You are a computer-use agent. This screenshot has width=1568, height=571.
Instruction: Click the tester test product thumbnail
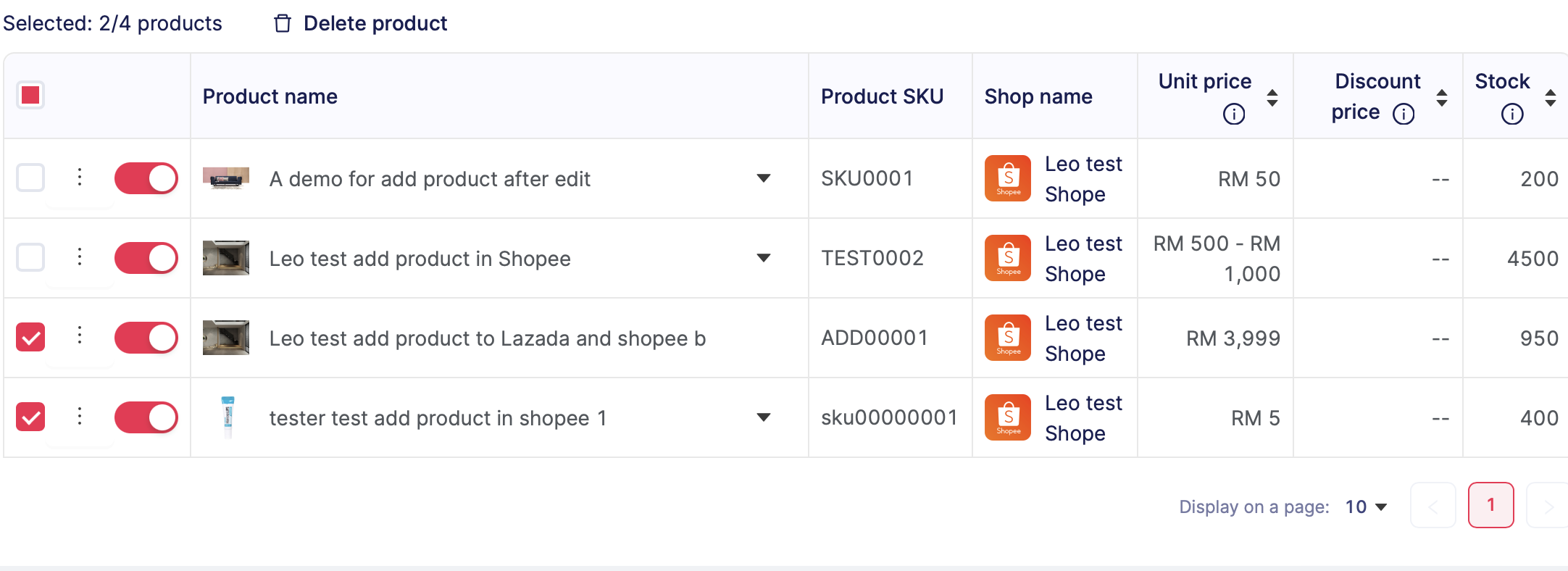click(x=228, y=417)
